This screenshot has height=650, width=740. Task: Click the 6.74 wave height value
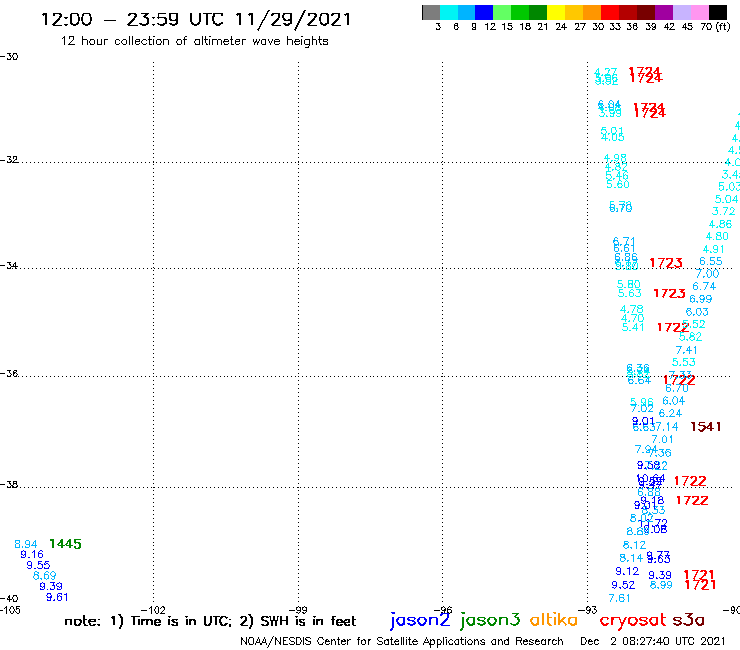[704, 286]
